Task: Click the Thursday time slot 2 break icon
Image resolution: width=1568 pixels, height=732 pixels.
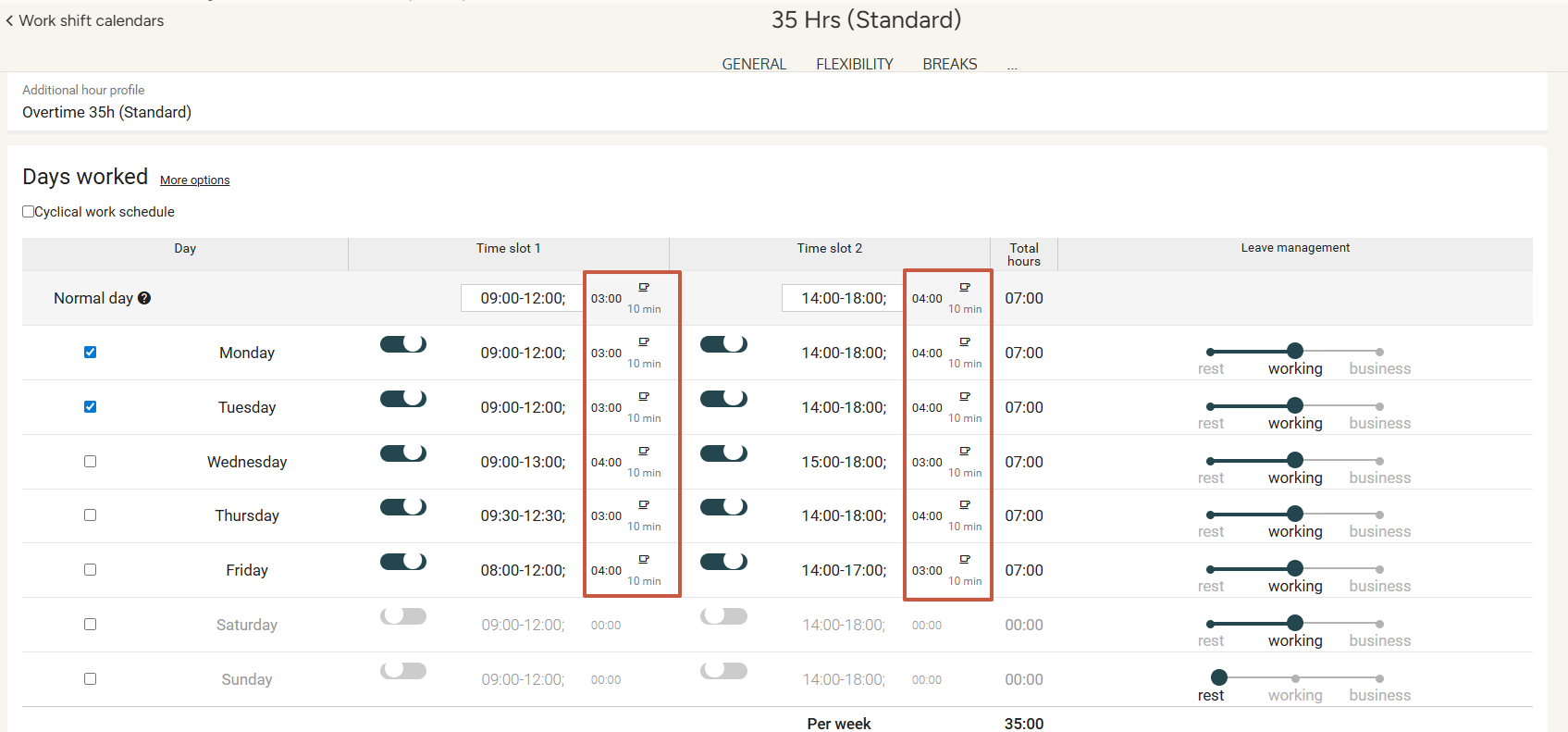Action: coord(964,505)
